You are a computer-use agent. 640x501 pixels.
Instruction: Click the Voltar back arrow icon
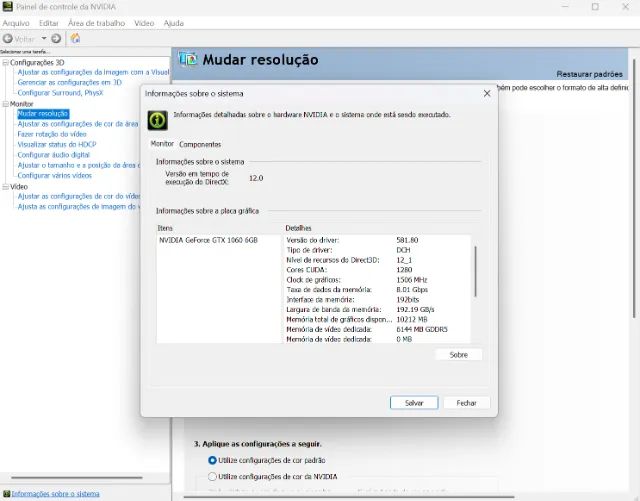(8, 39)
